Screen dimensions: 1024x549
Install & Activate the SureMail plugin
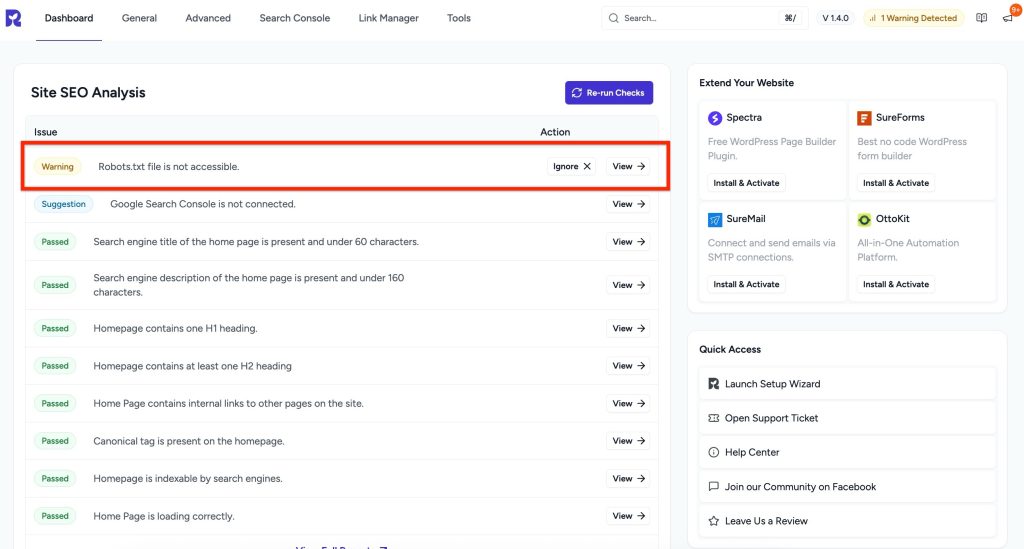(746, 284)
